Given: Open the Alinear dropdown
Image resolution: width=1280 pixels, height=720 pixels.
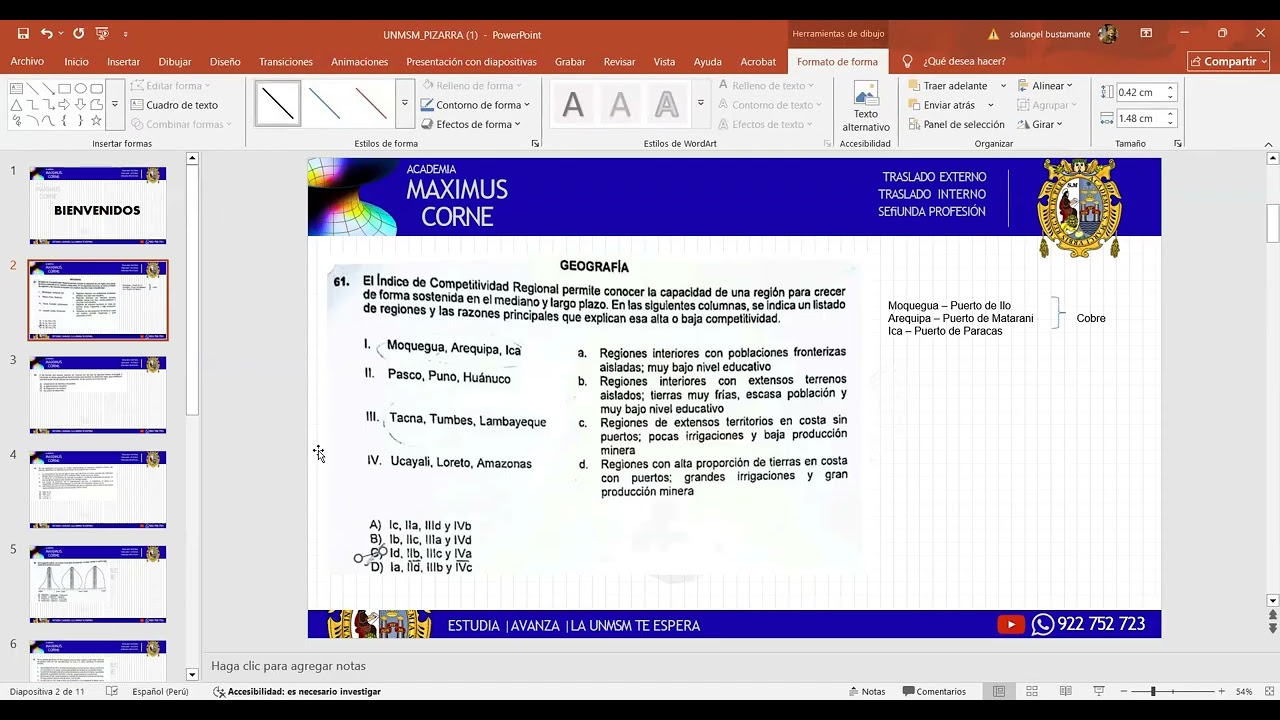Looking at the screenshot, I should [1045, 86].
